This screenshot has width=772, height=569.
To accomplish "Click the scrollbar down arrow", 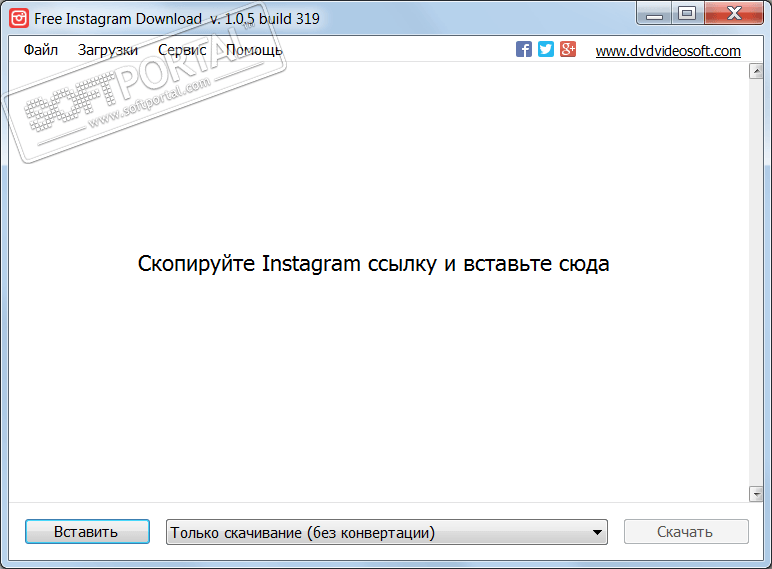I will tap(756, 494).
